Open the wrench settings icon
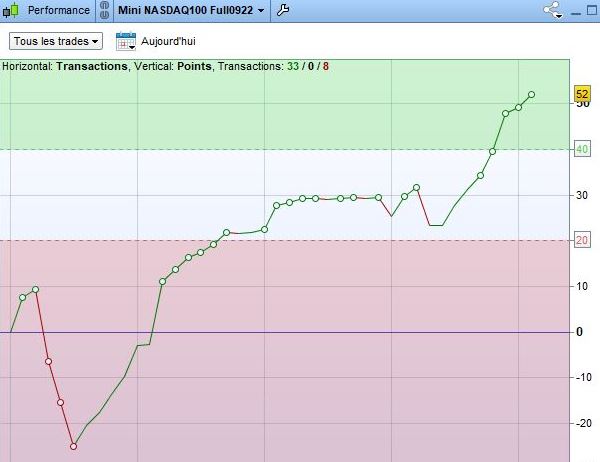Screen dimensions: 600x462 click(x=283, y=10)
